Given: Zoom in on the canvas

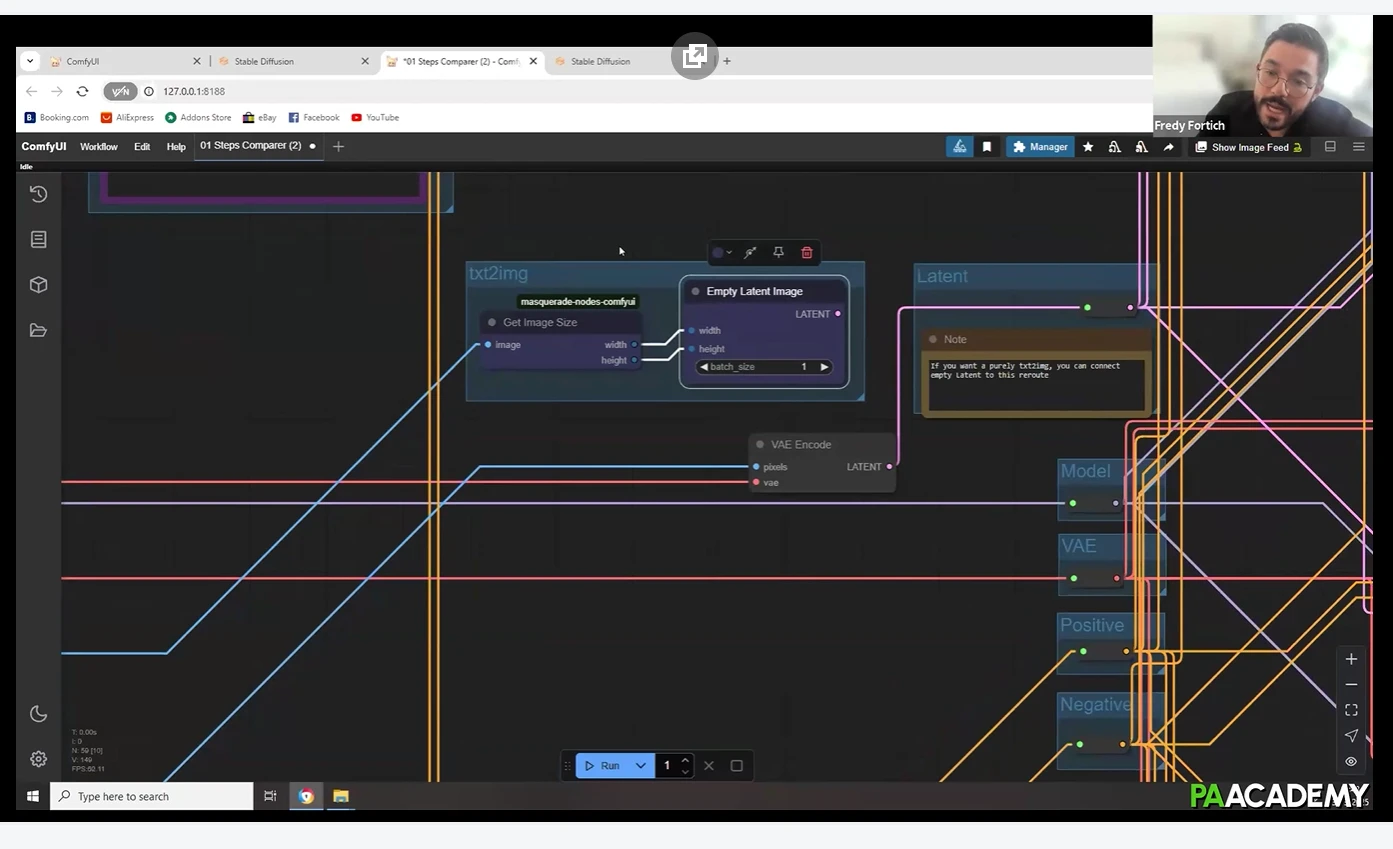Looking at the screenshot, I should pos(1351,659).
